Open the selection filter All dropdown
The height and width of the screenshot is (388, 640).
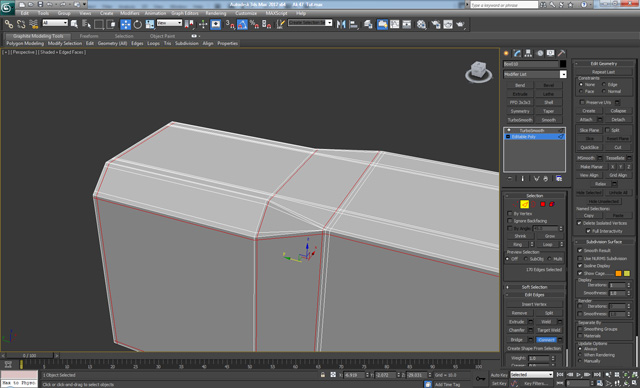point(55,23)
